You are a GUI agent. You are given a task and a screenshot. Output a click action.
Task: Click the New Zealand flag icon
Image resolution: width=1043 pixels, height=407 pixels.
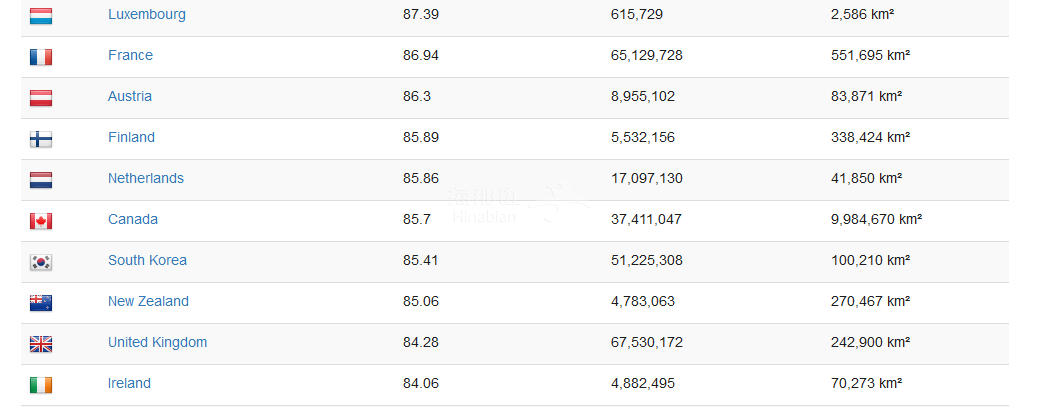coord(41,303)
